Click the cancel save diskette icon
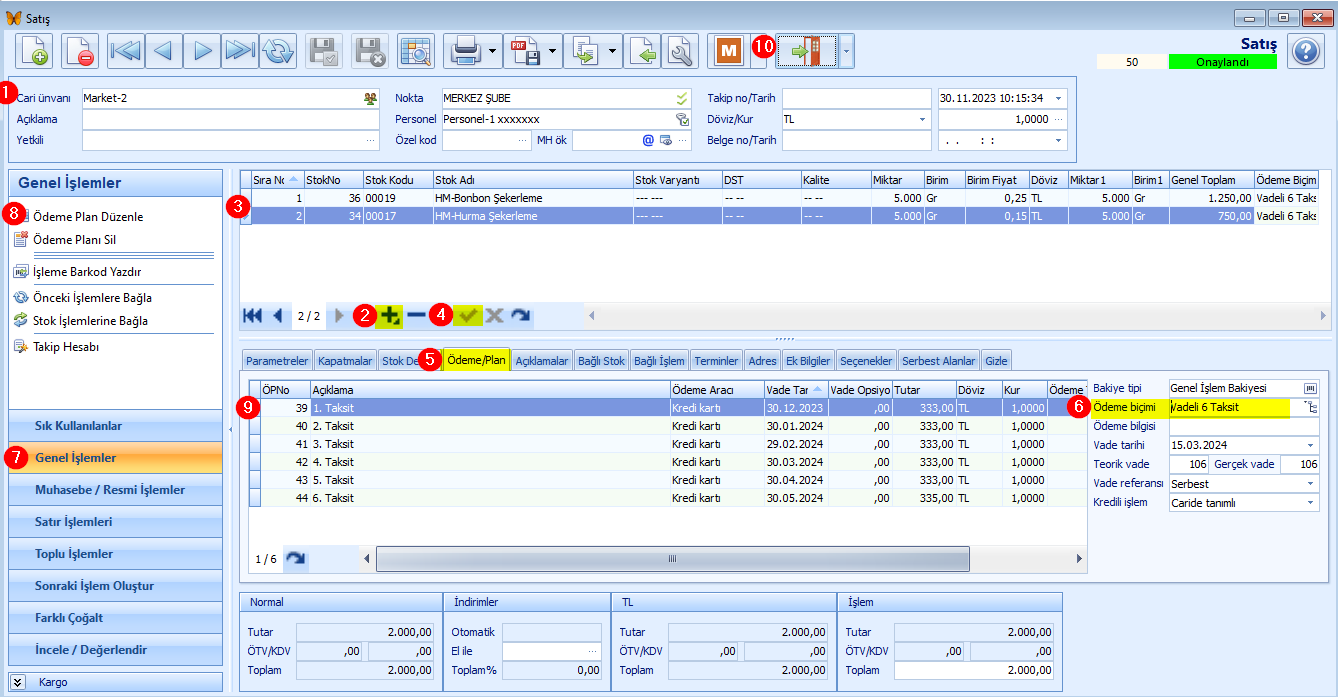This screenshot has width=1338, height=697. [x=370, y=50]
